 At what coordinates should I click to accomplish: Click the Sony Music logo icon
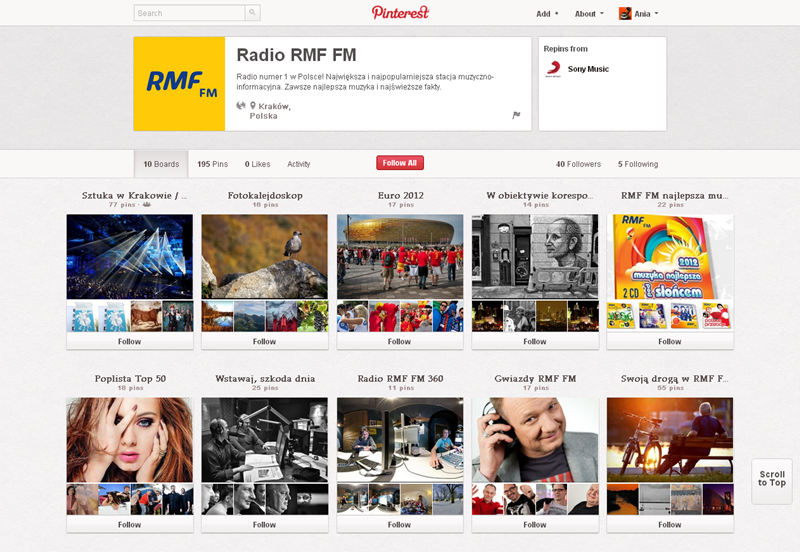coord(552,69)
